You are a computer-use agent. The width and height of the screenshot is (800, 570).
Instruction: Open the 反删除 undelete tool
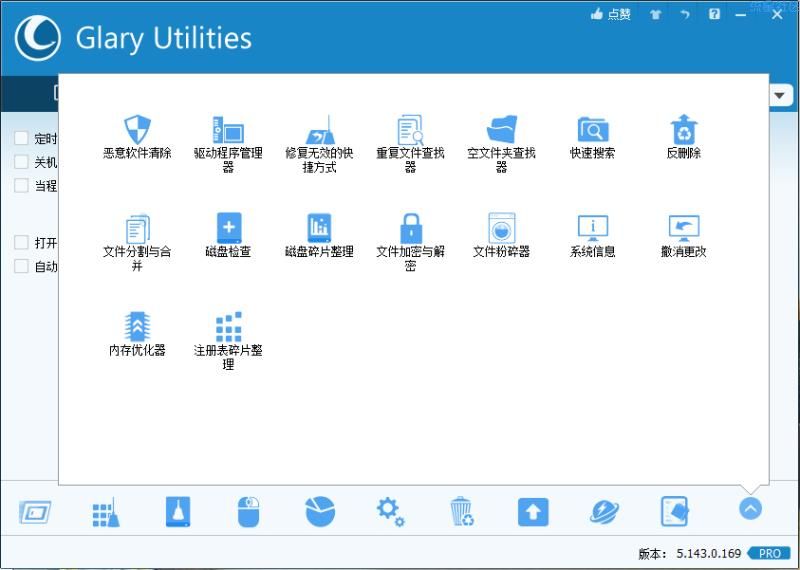point(683,137)
